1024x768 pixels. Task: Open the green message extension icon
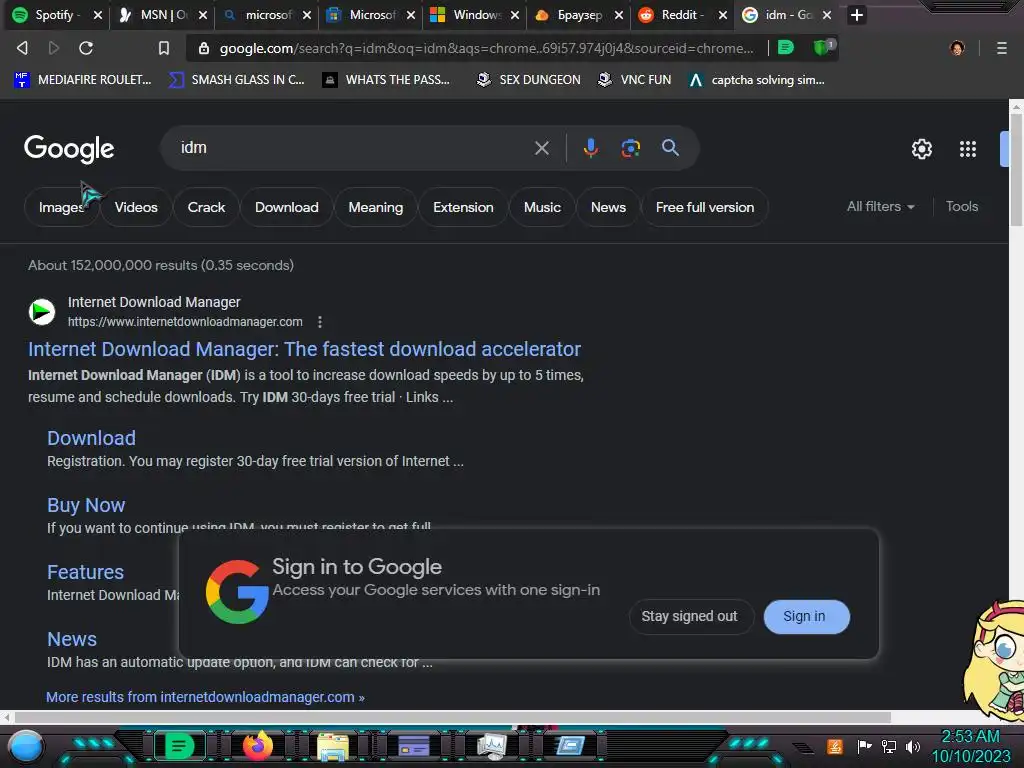click(786, 47)
